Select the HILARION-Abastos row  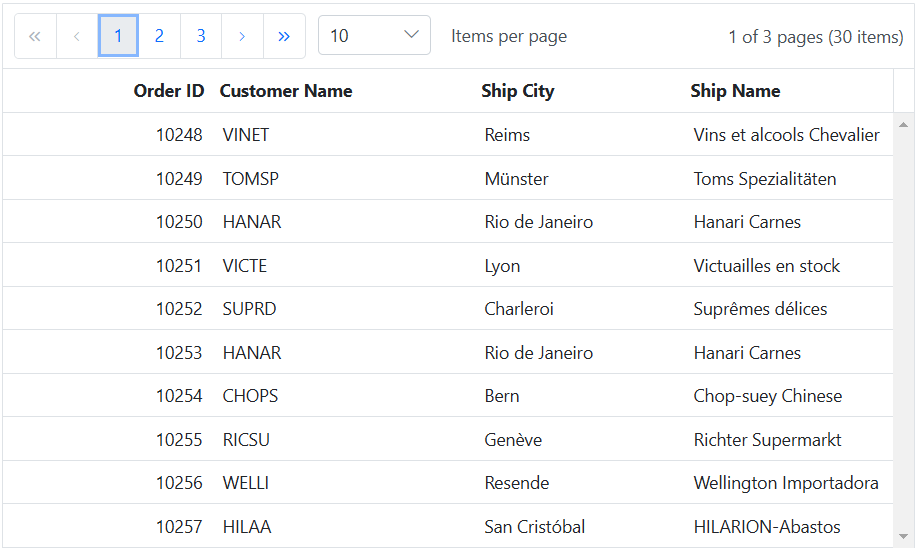[x=448, y=526]
